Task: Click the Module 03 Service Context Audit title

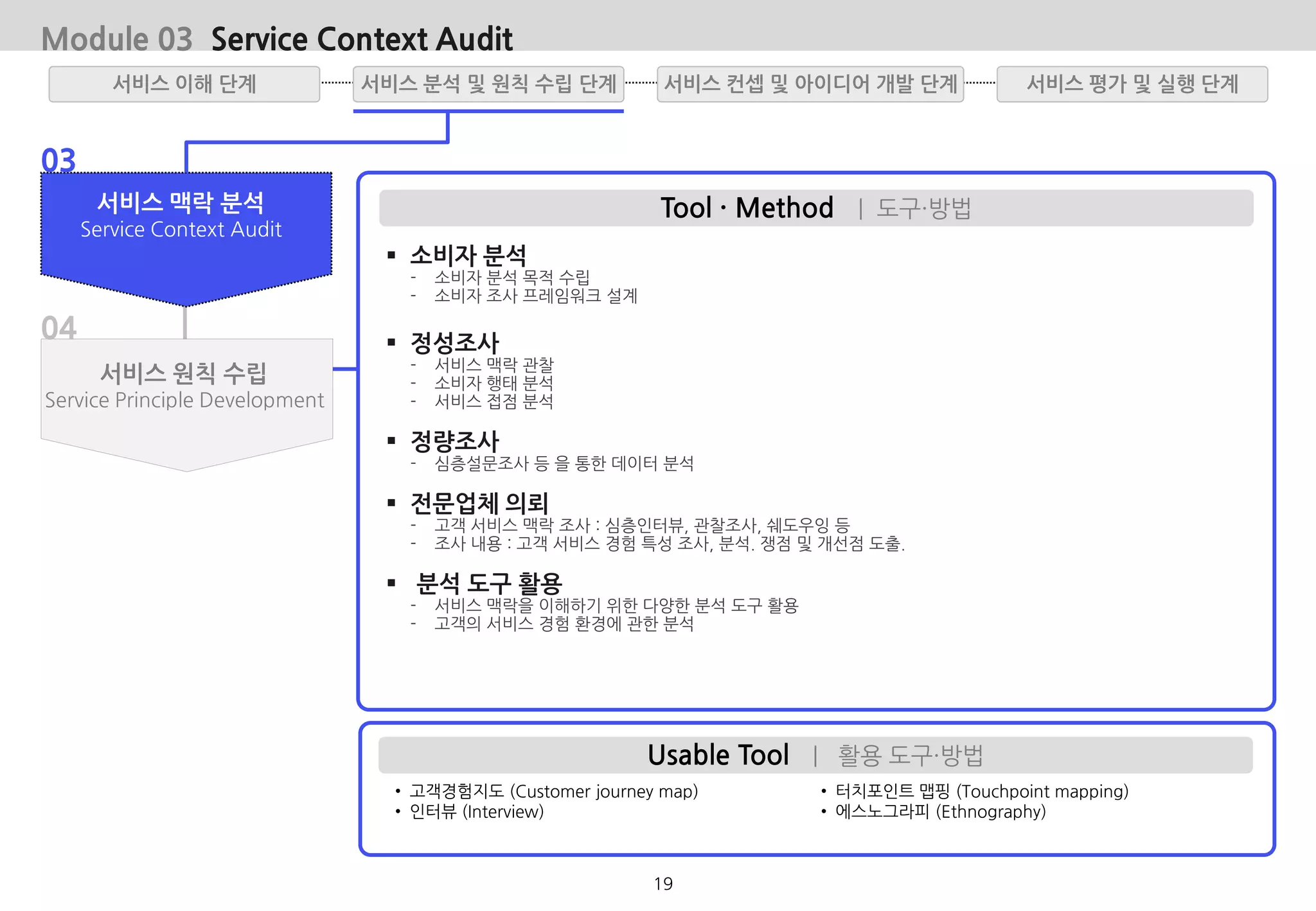Action: point(278,39)
